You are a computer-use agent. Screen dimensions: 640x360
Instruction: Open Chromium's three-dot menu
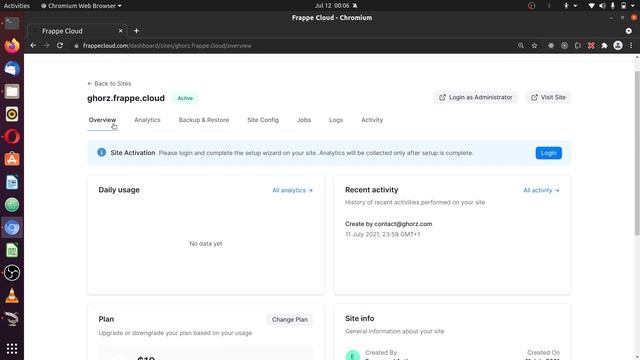coord(631,46)
